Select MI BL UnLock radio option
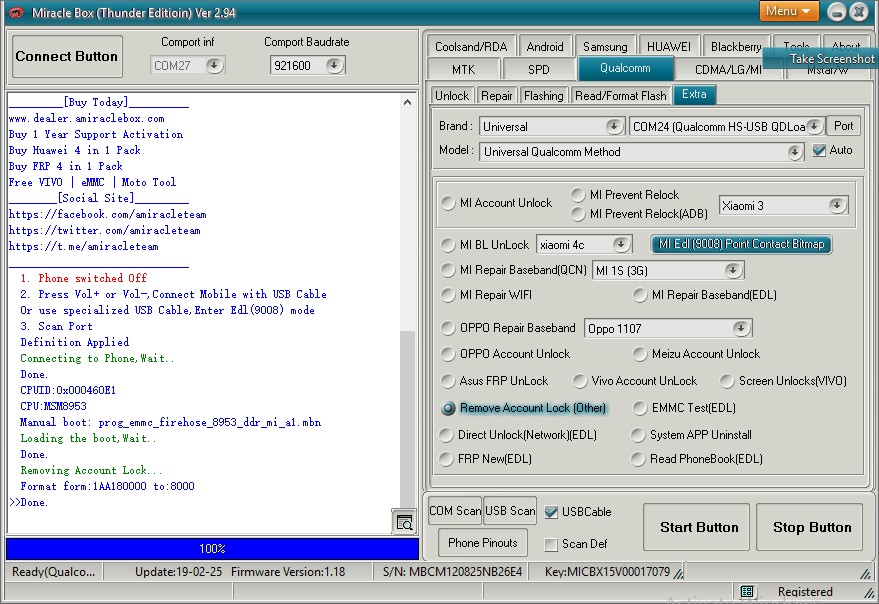 [448, 245]
